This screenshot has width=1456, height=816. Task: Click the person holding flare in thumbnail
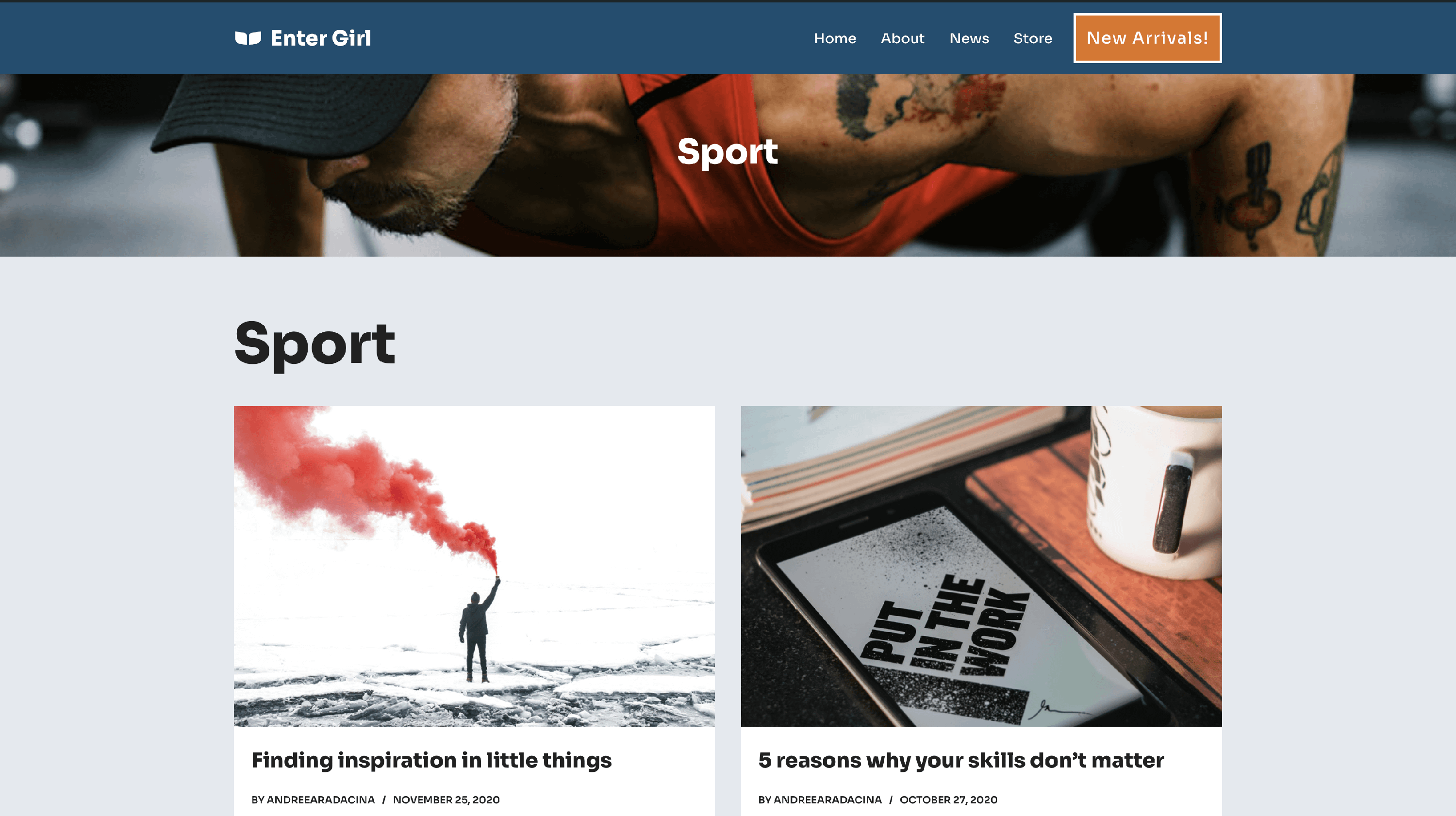pyautogui.click(x=478, y=632)
